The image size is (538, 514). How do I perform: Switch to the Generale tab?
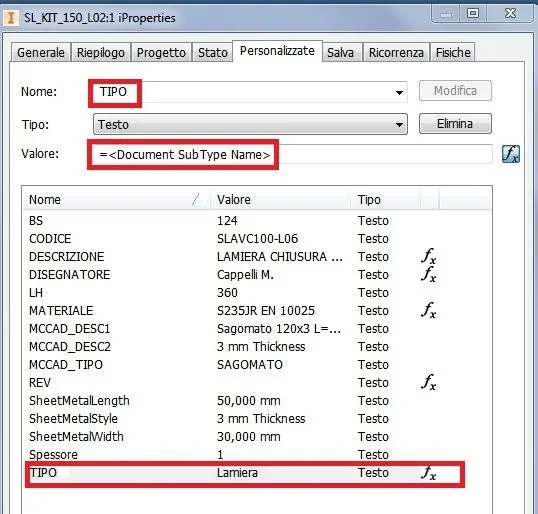click(x=40, y=52)
